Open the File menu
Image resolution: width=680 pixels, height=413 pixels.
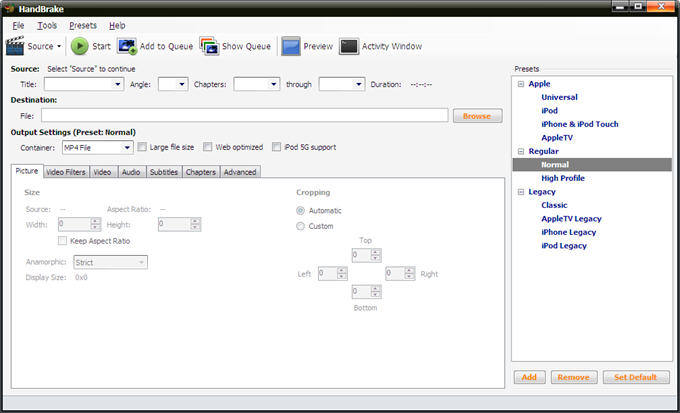(18, 26)
